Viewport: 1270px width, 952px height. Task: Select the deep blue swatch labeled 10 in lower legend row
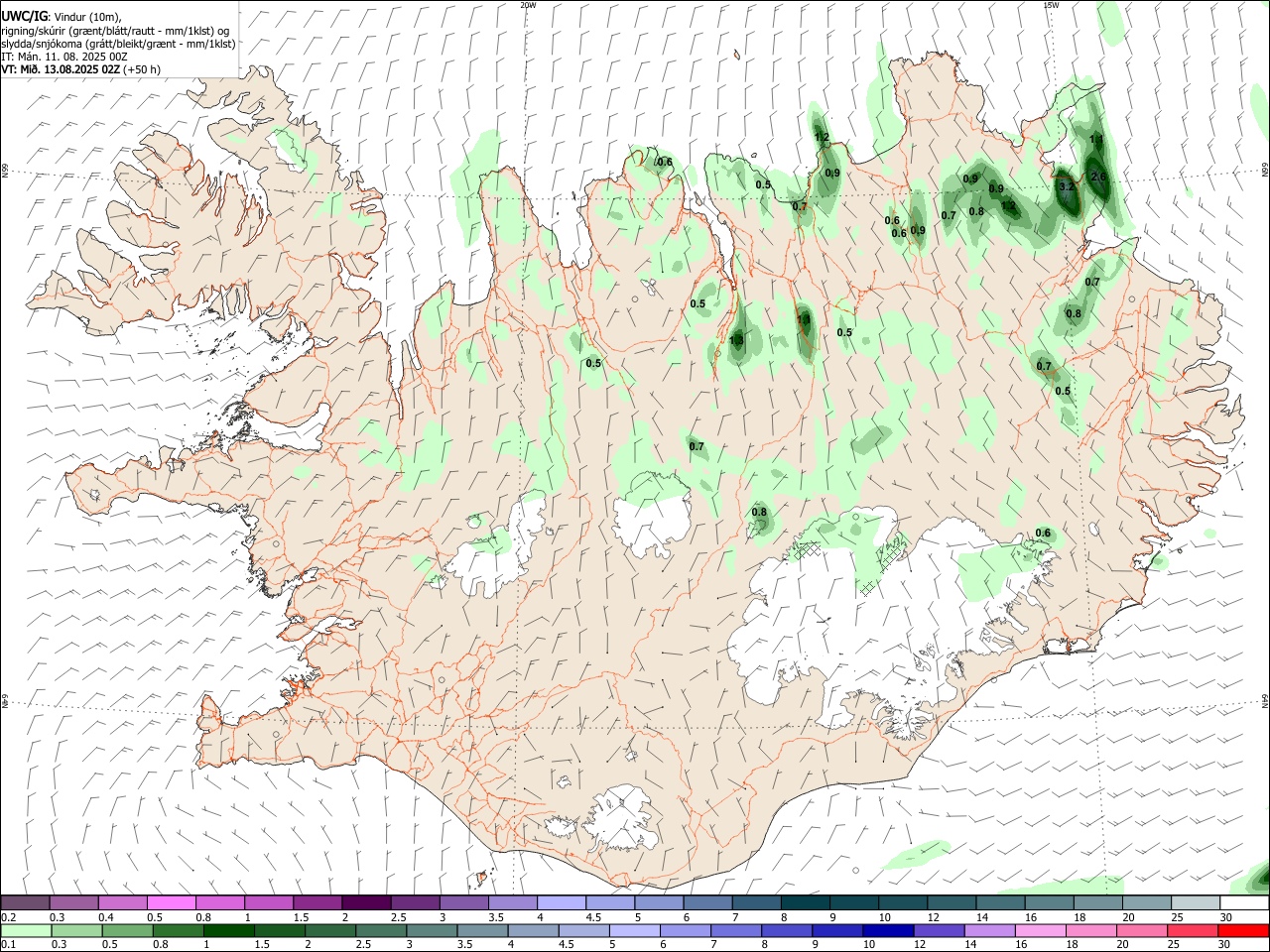[x=887, y=931]
